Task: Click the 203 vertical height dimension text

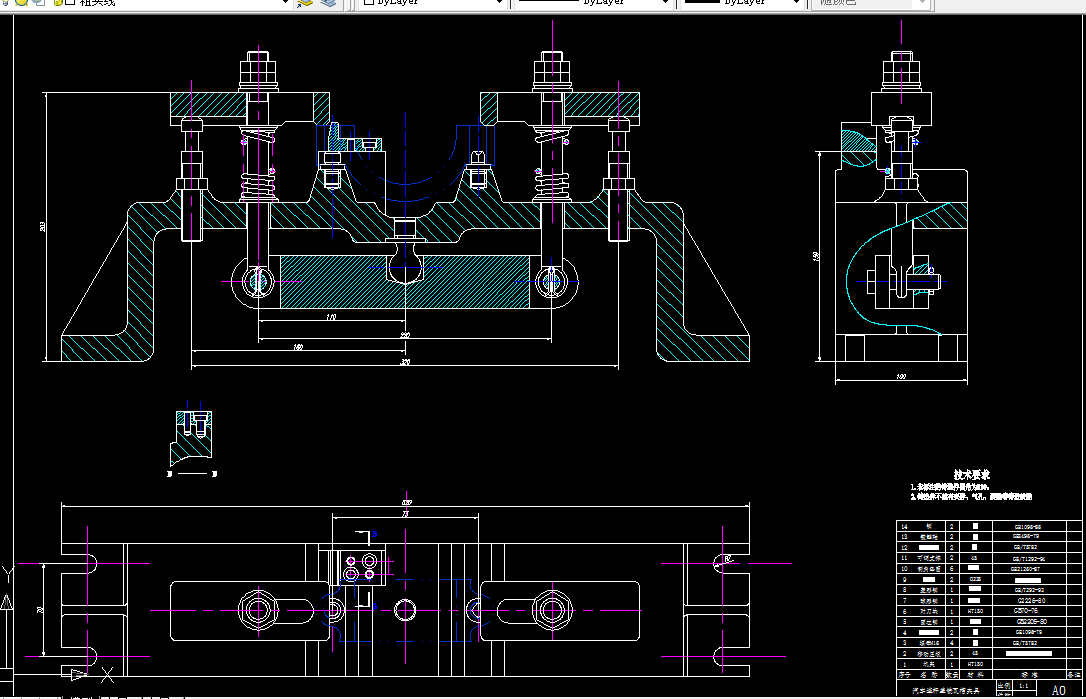Action: 42,227
